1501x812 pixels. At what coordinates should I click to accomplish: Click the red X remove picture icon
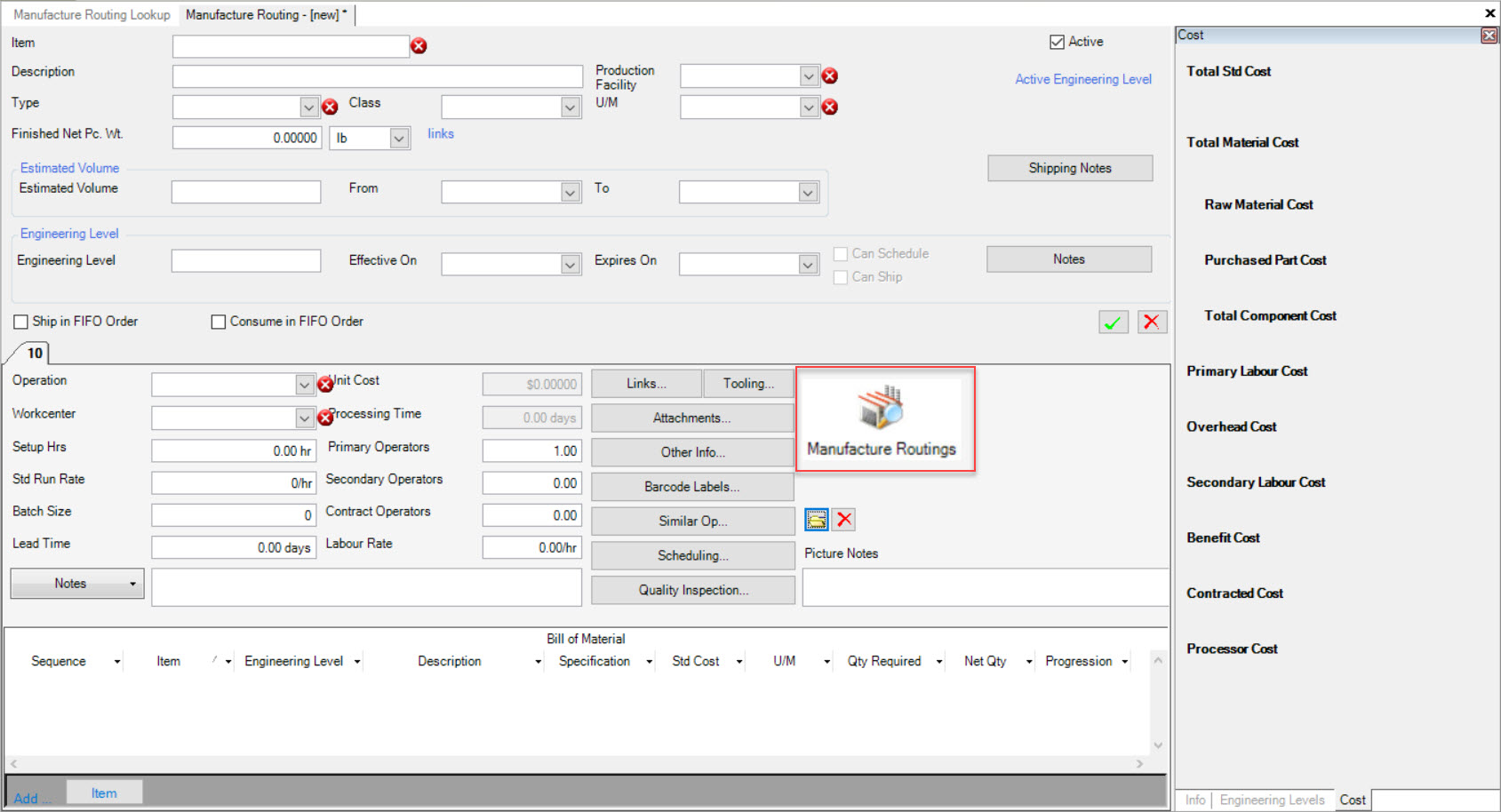[844, 520]
